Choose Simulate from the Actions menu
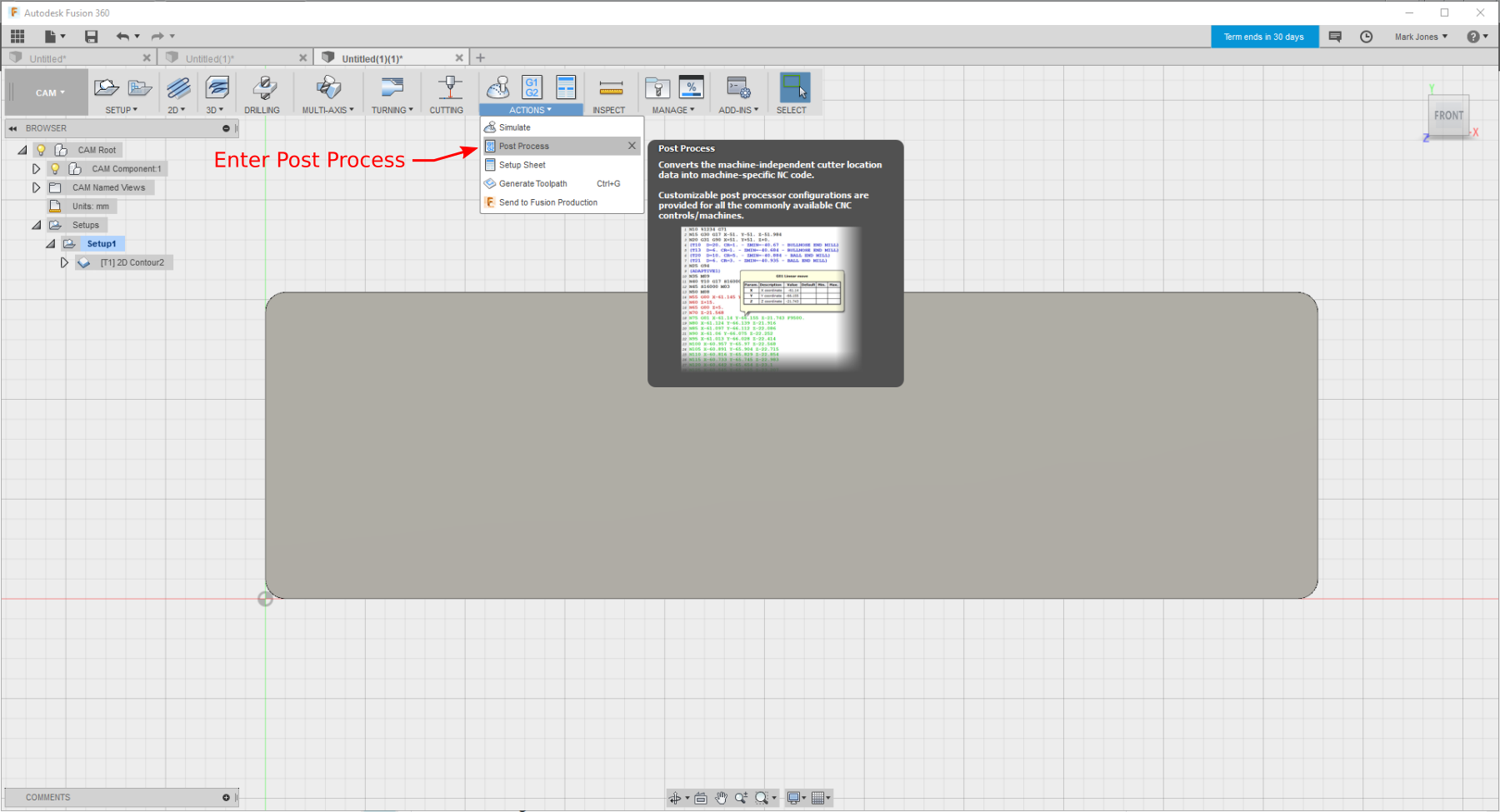1500x812 pixels. click(x=562, y=127)
